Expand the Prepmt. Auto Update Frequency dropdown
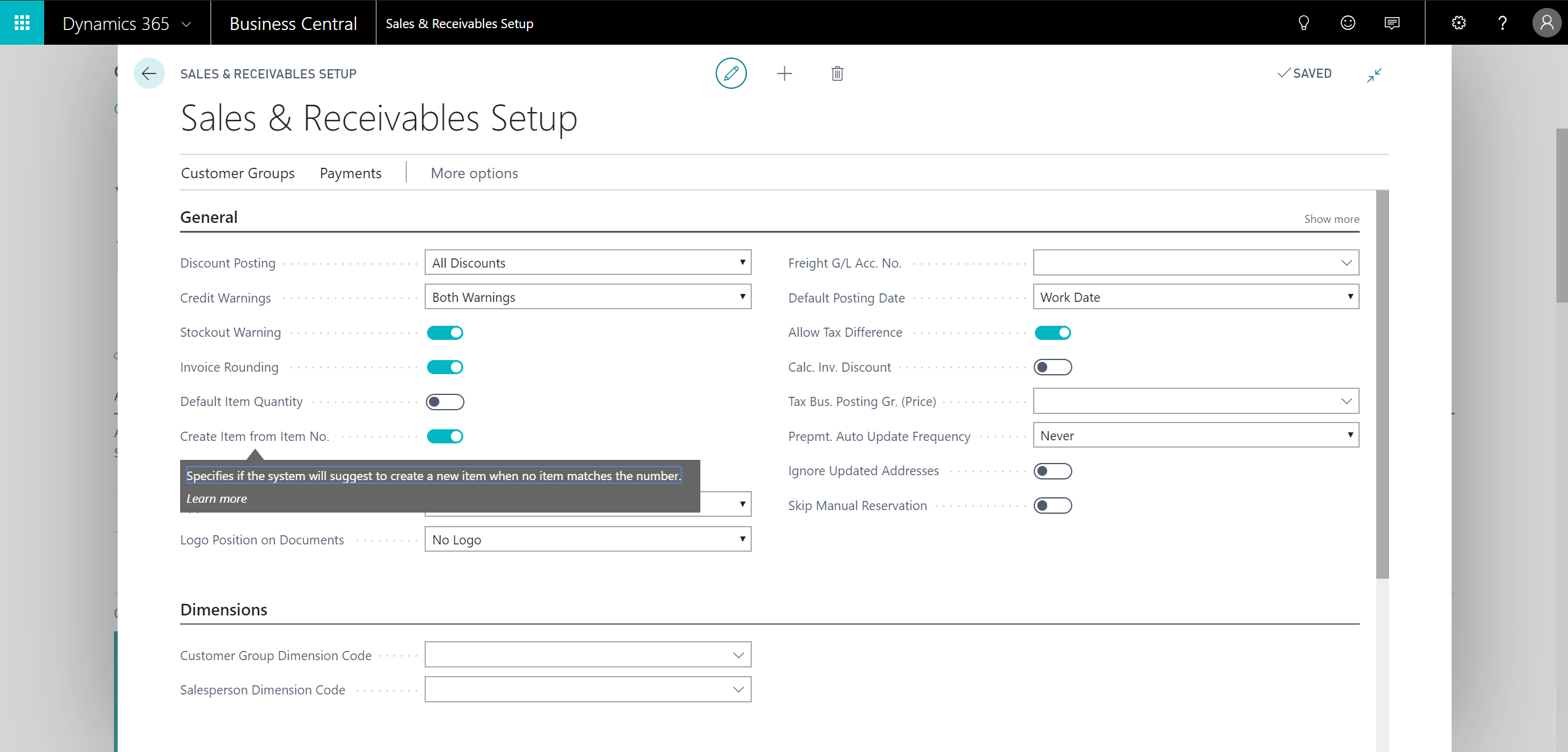 [x=1350, y=435]
